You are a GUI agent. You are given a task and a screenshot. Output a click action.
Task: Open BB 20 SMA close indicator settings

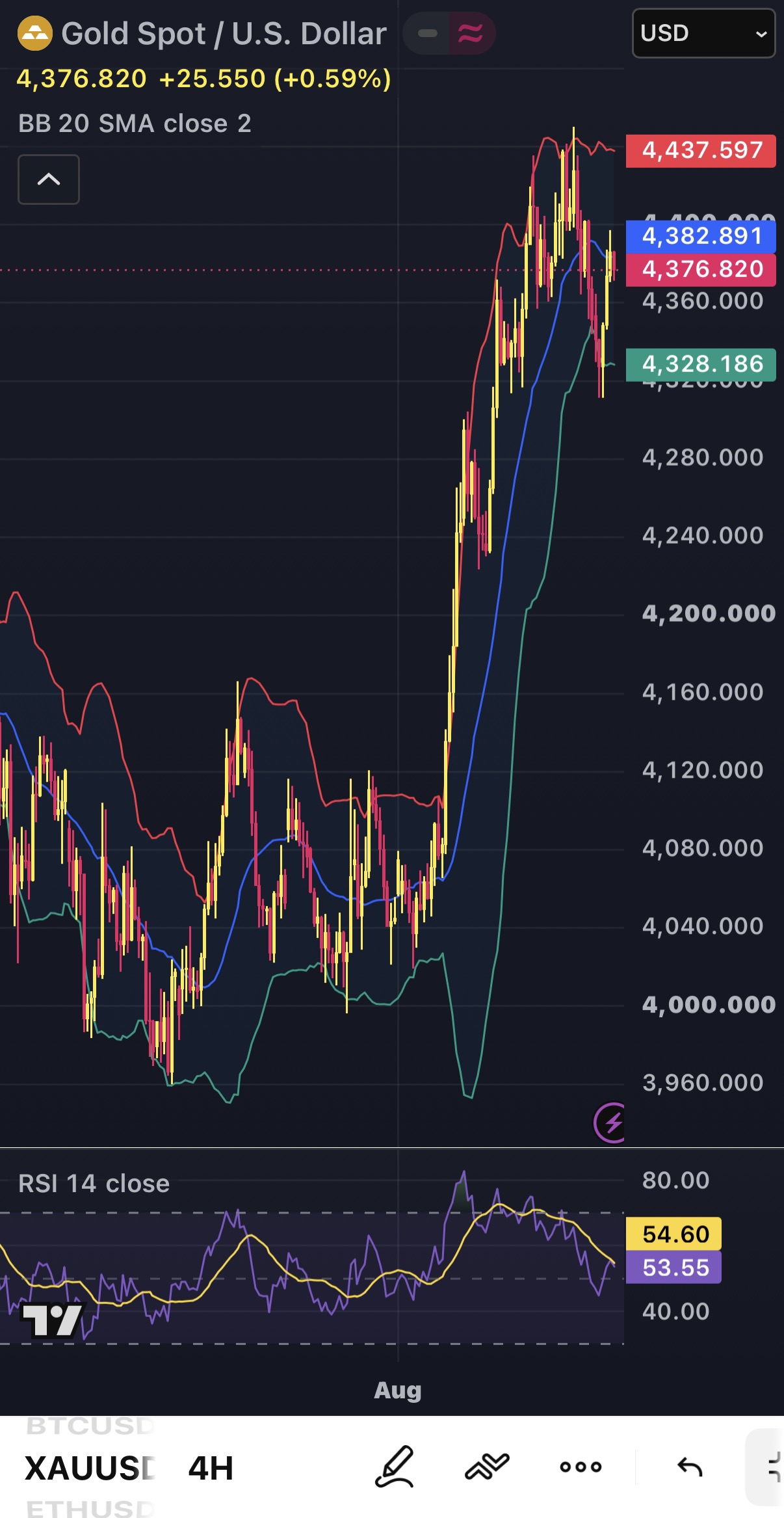pos(135,124)
